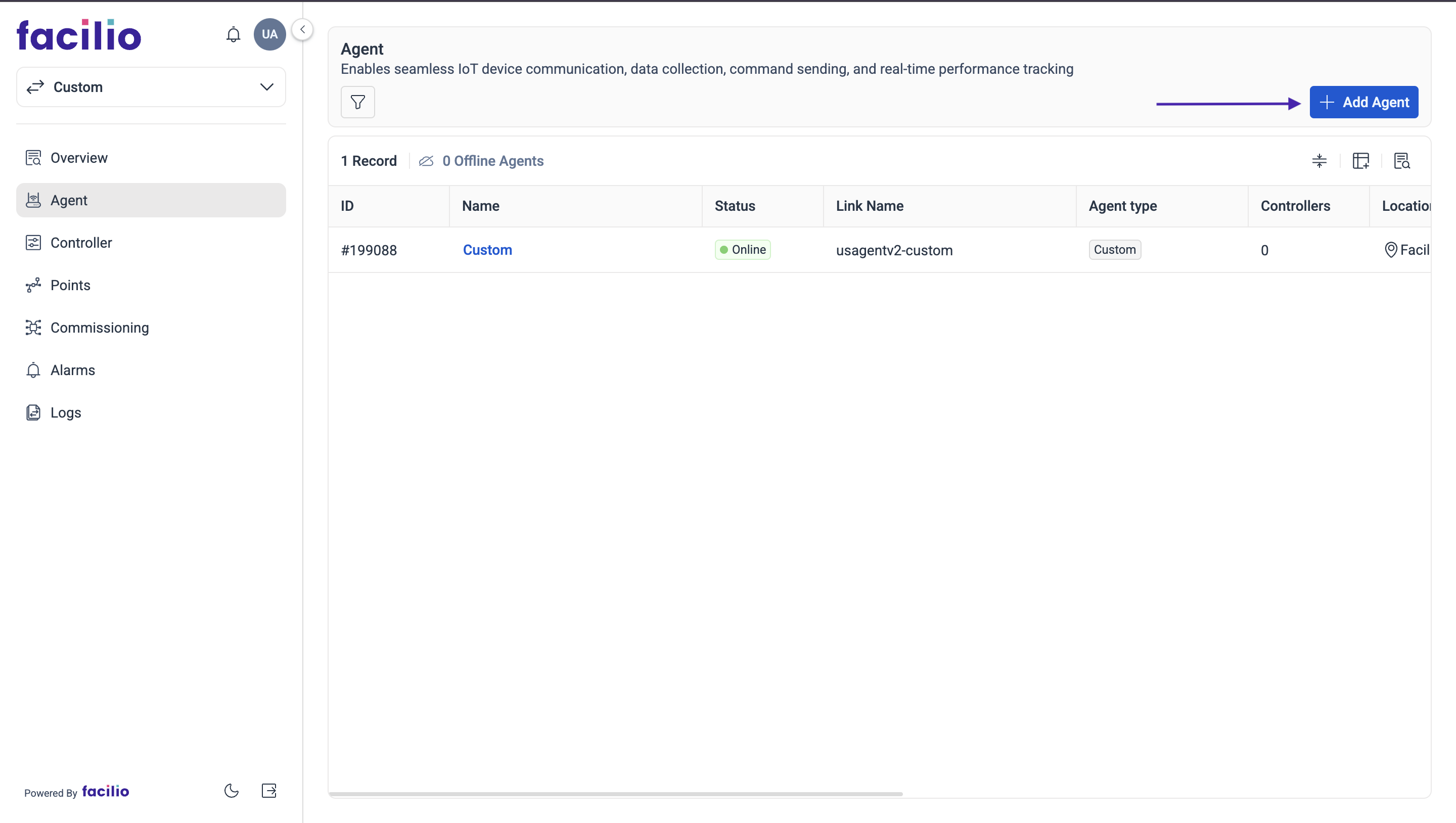The width and height of the screenshot is (1456, 823).
Task: Open the filter funnel icon
Action: pos(357,102)
